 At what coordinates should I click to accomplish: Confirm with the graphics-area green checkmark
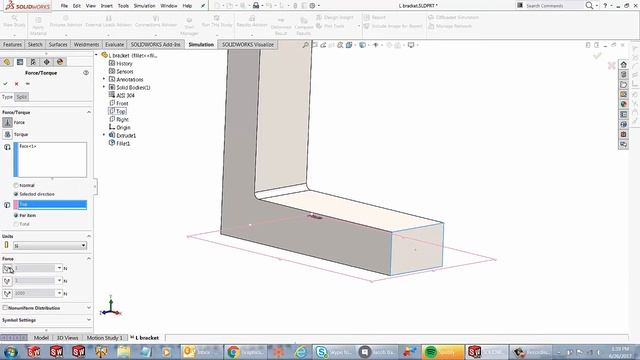[598, 56]
